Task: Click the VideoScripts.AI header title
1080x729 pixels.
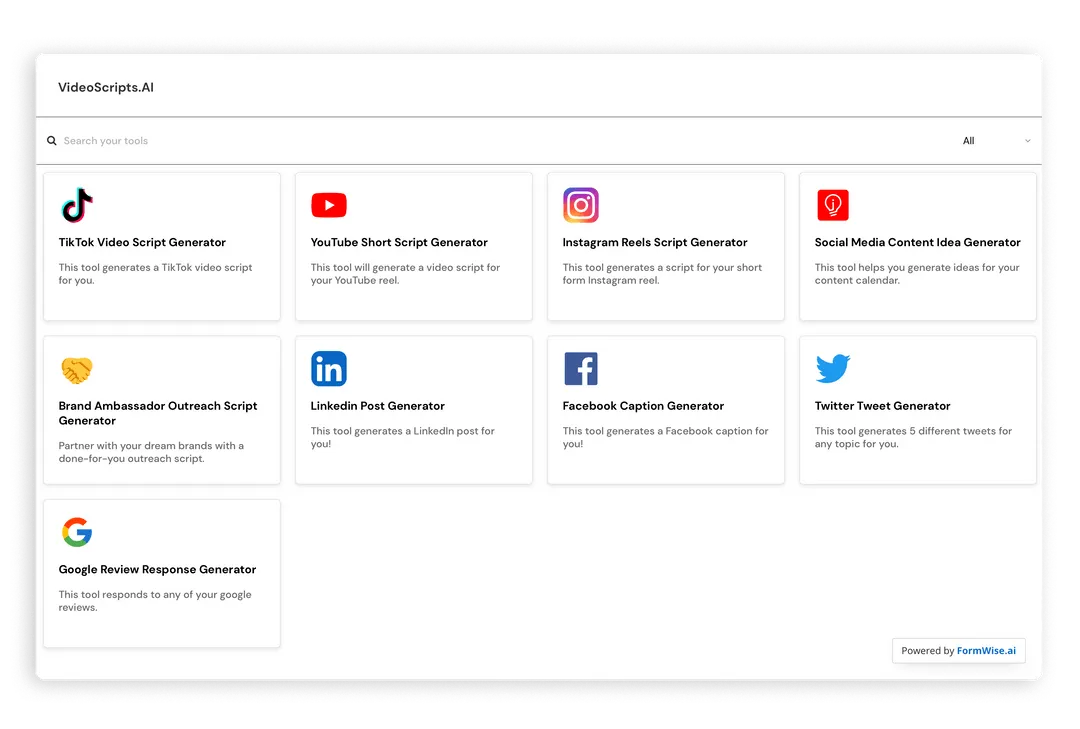Action: [106, 87]
